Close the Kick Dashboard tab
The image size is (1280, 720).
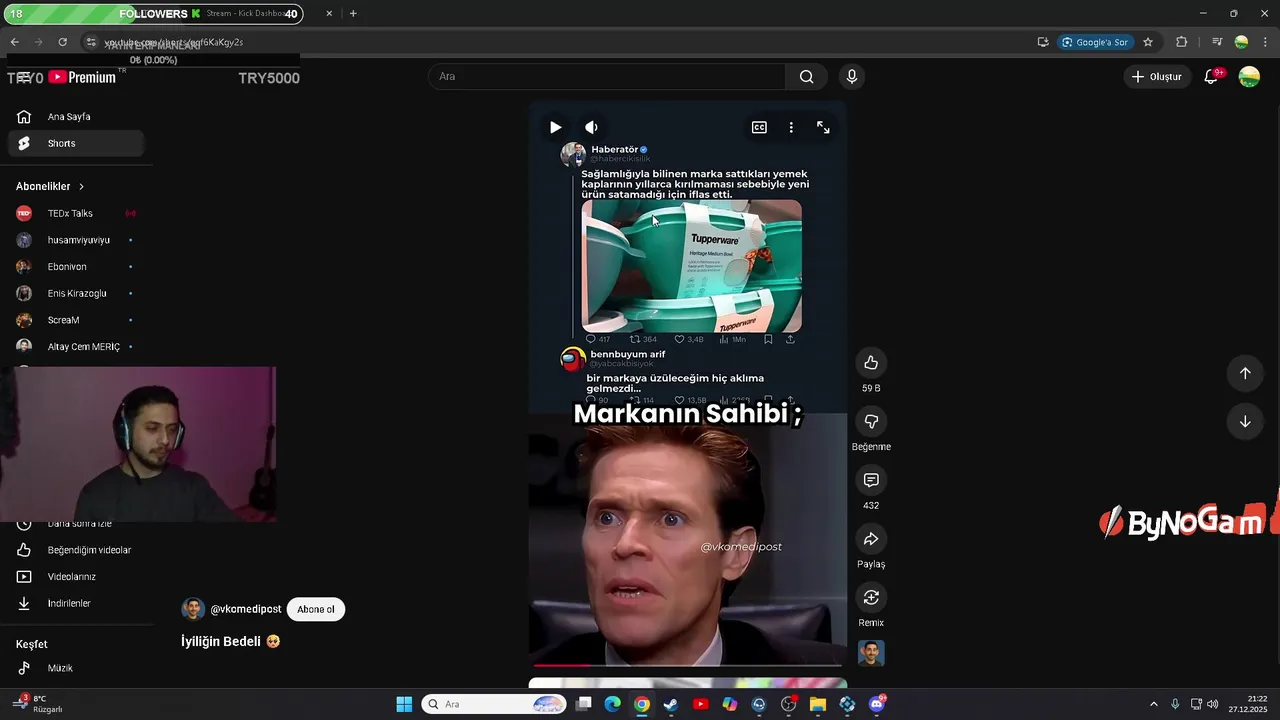pyautogui.click(x=329, y=14)
